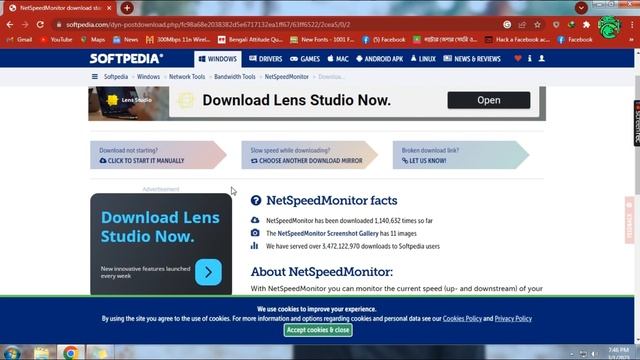Open the Extensions puzzle icon

(587, 24)
